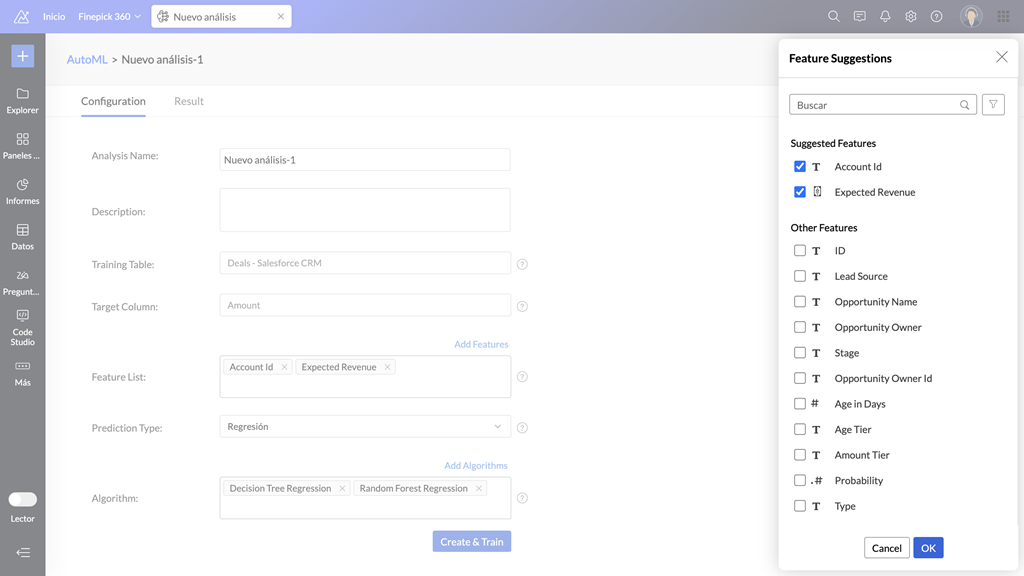This screenshot has height=576, width=1024.
Task: Click the Add Algorithms link
Action: [476, 466]
